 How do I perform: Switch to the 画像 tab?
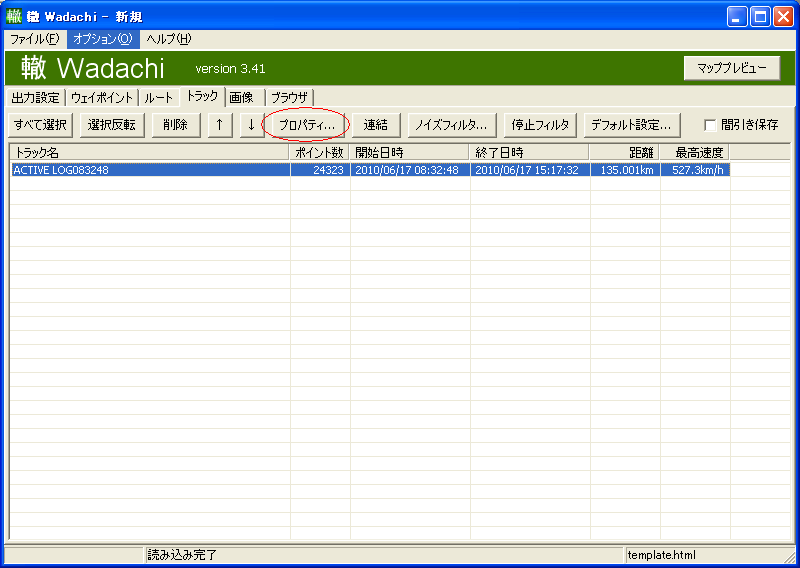click(x=241, y=97)
